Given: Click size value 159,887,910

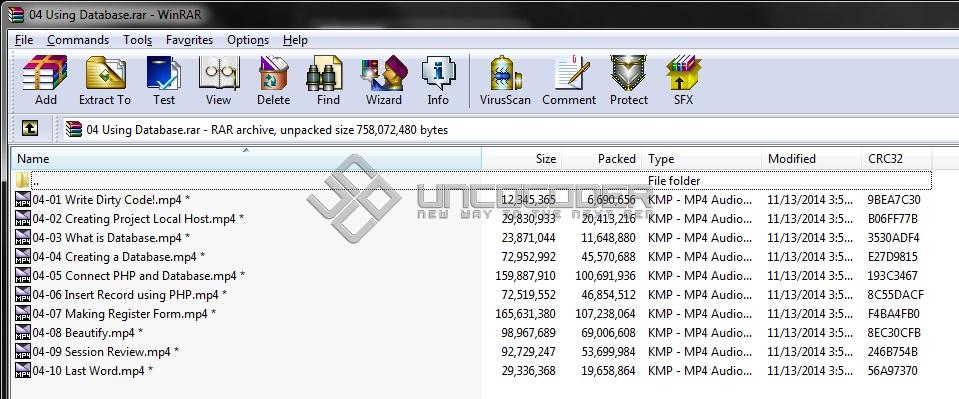Looking at the screenshot, I should [x=525, y=275].
